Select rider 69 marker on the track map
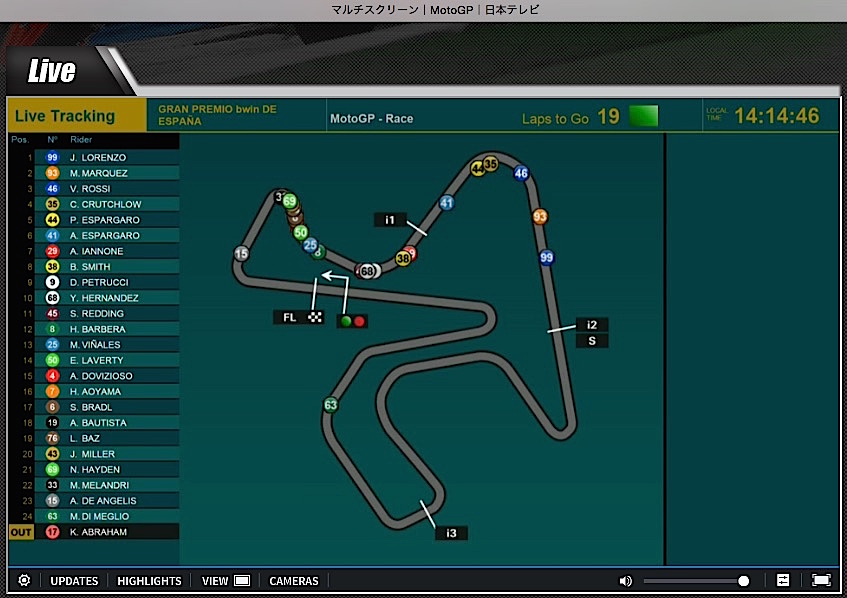The image size is (847, 598). pos(290,201)
